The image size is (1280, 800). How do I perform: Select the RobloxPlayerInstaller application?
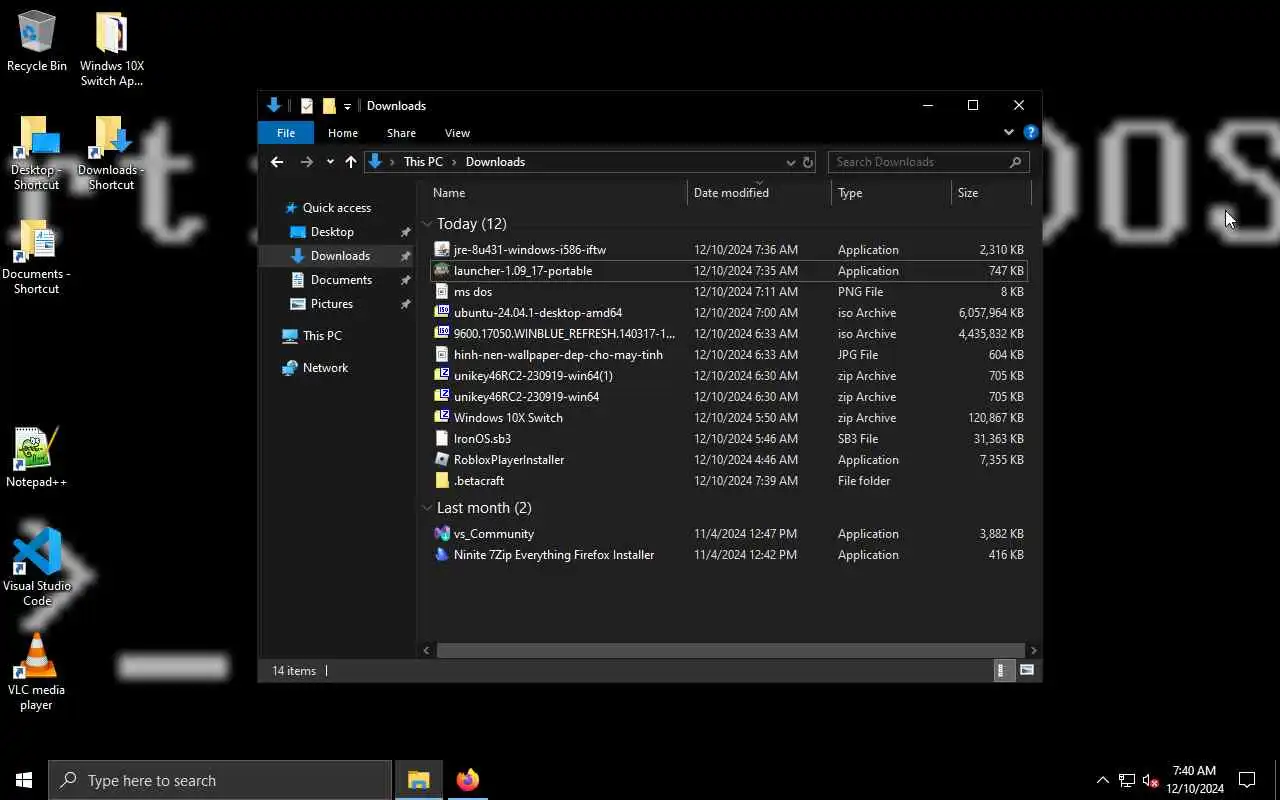point(729,460)
